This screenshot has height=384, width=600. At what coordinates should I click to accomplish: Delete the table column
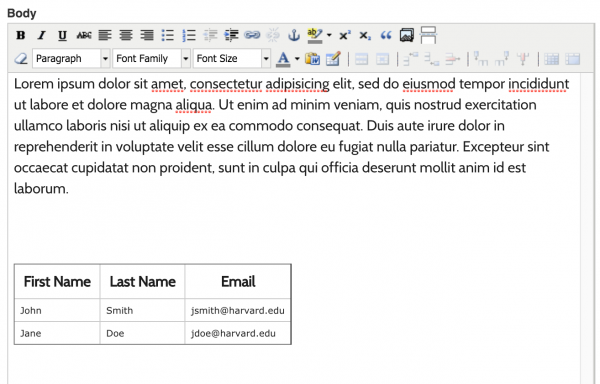tap(523, 59)
